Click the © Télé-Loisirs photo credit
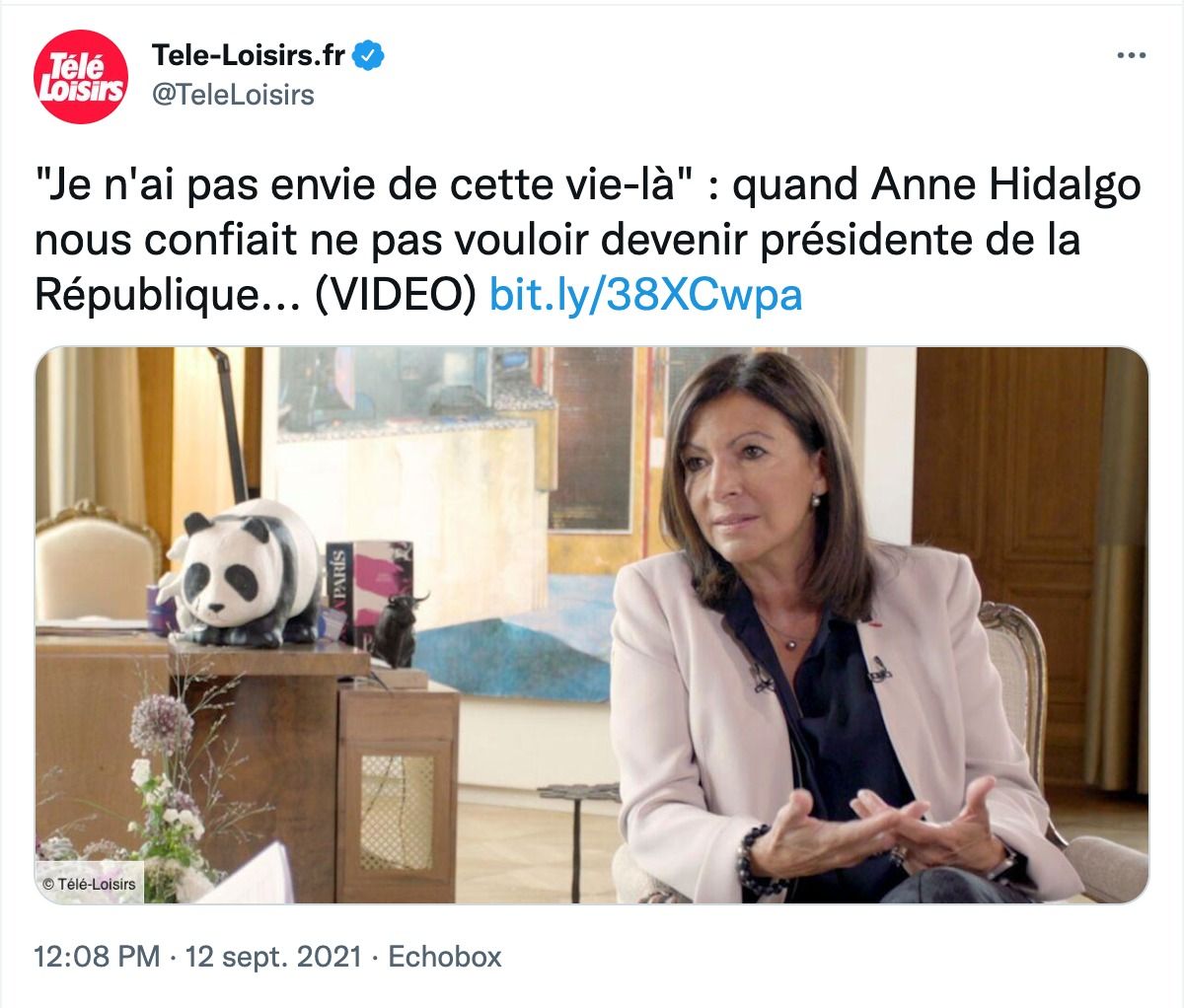The height and width of the screenshot is (1008, 1184). point(89,884)
